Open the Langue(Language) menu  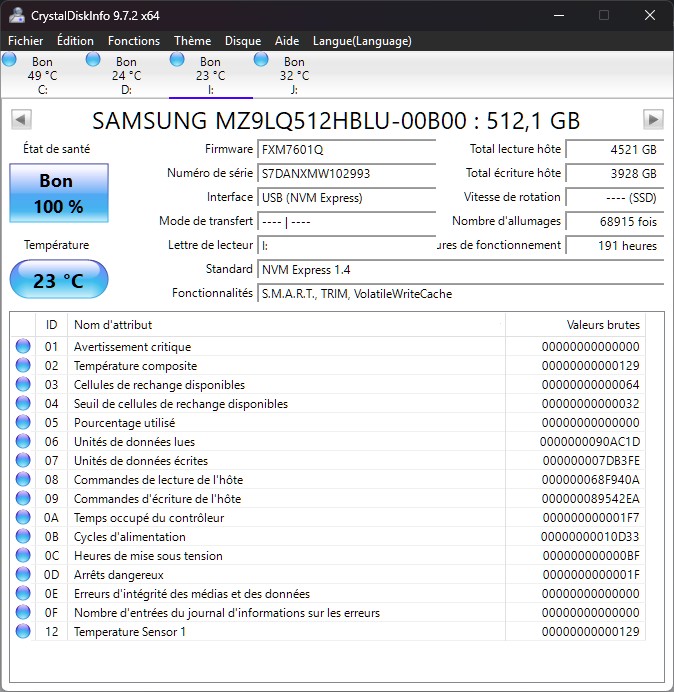(x=361, y=41)
